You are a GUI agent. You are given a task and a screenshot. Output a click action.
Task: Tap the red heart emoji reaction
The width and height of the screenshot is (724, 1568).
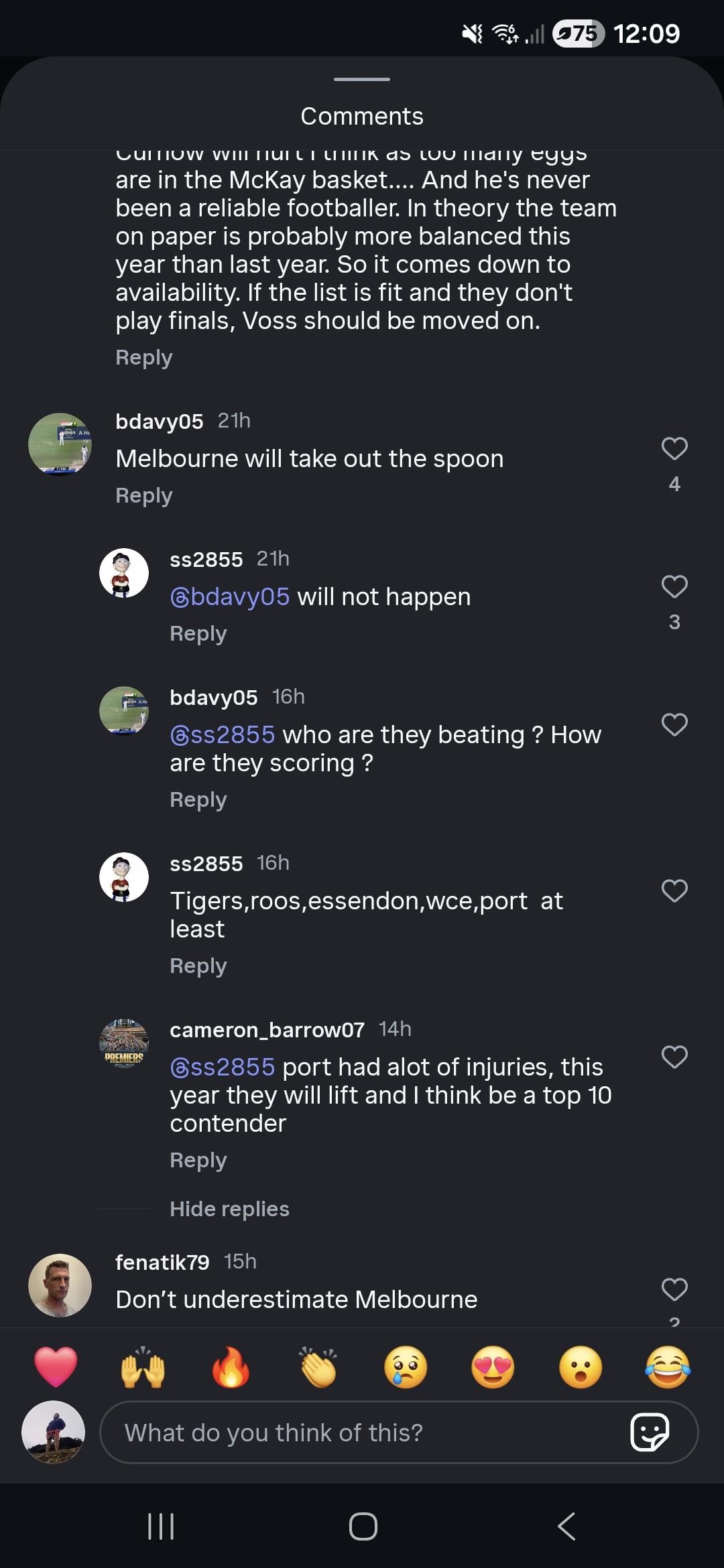[56, 1367]
